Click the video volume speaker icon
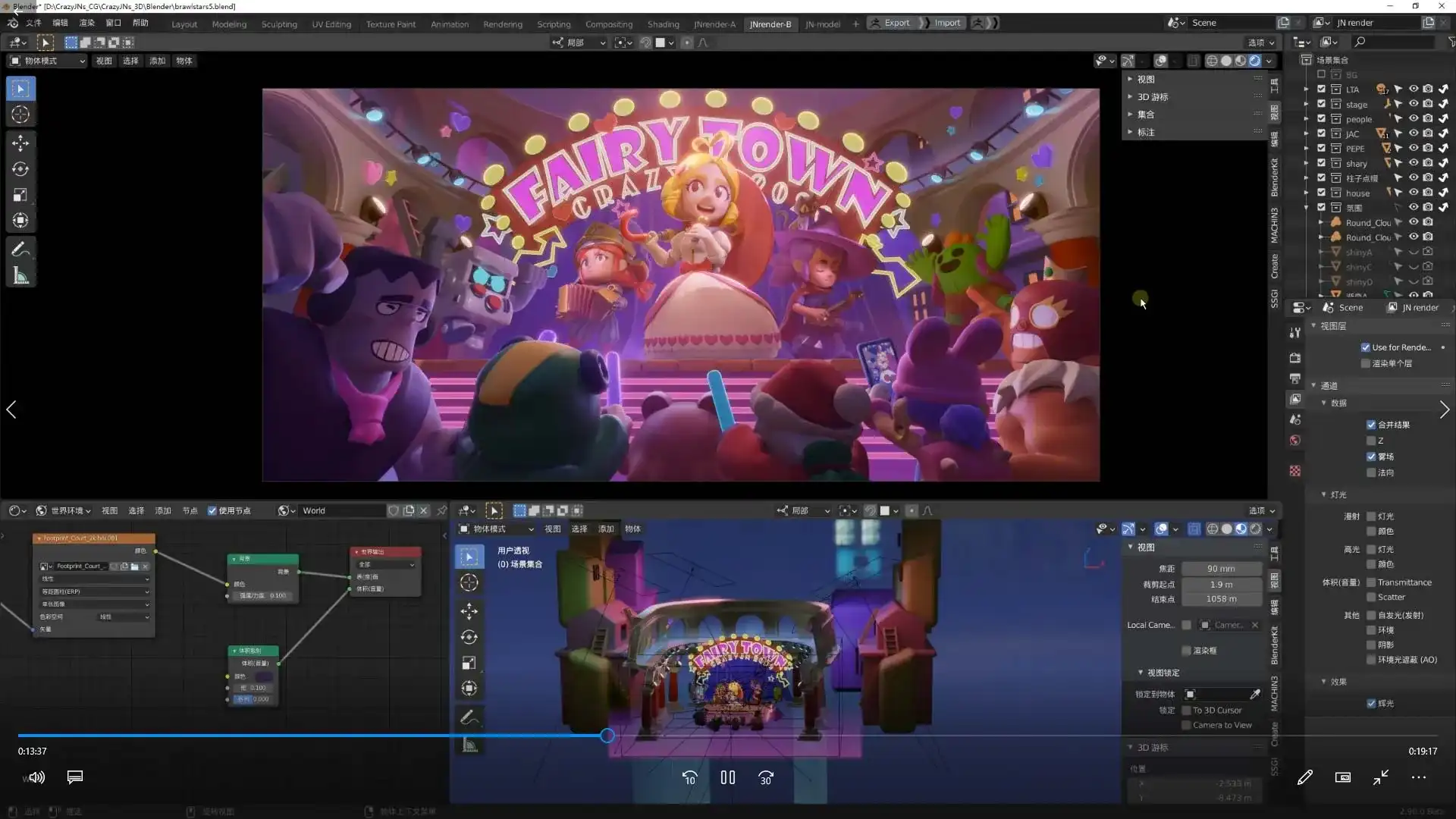 tap(35, 777)
